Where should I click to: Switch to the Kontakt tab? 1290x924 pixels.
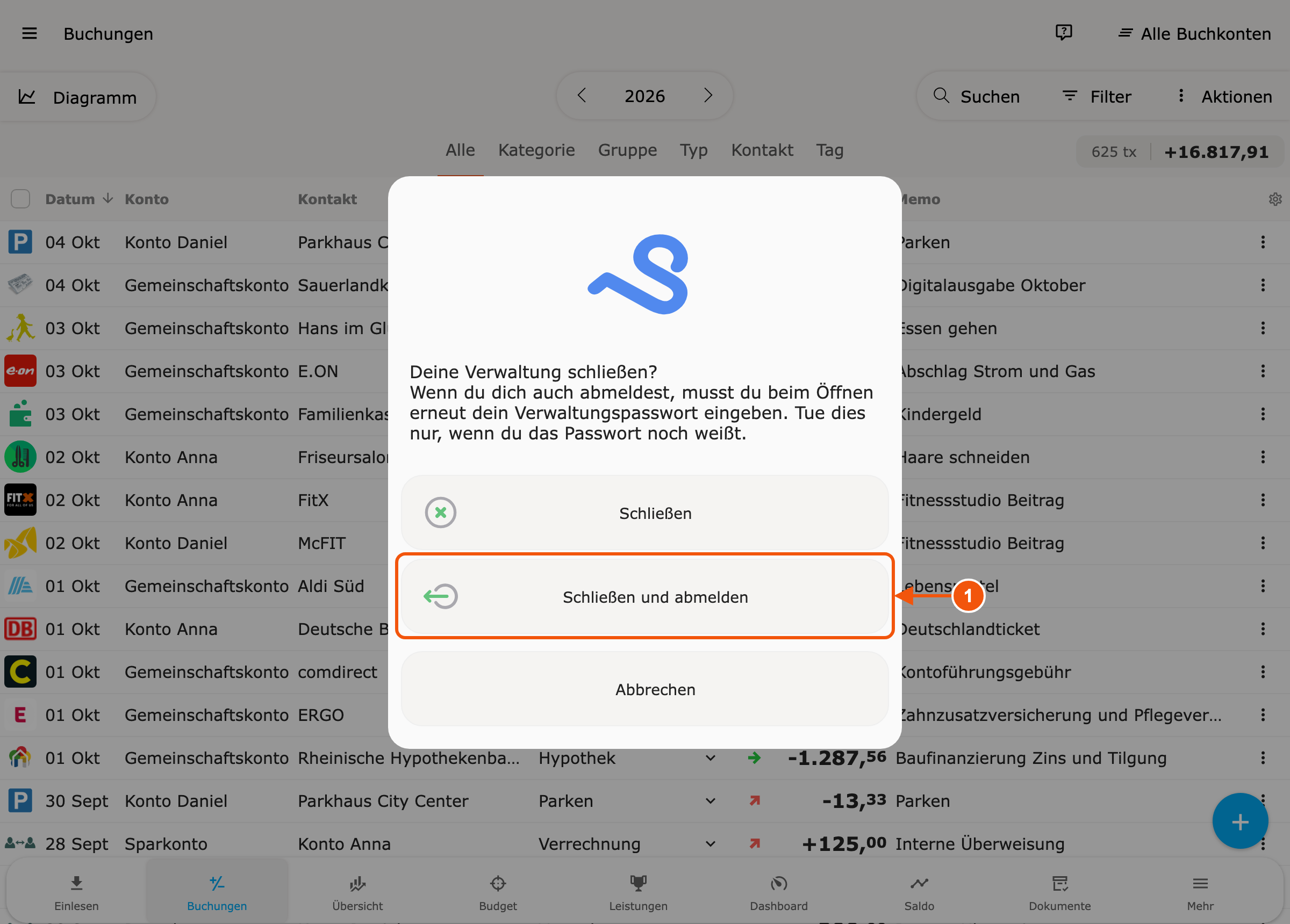(x=762, y=150)
